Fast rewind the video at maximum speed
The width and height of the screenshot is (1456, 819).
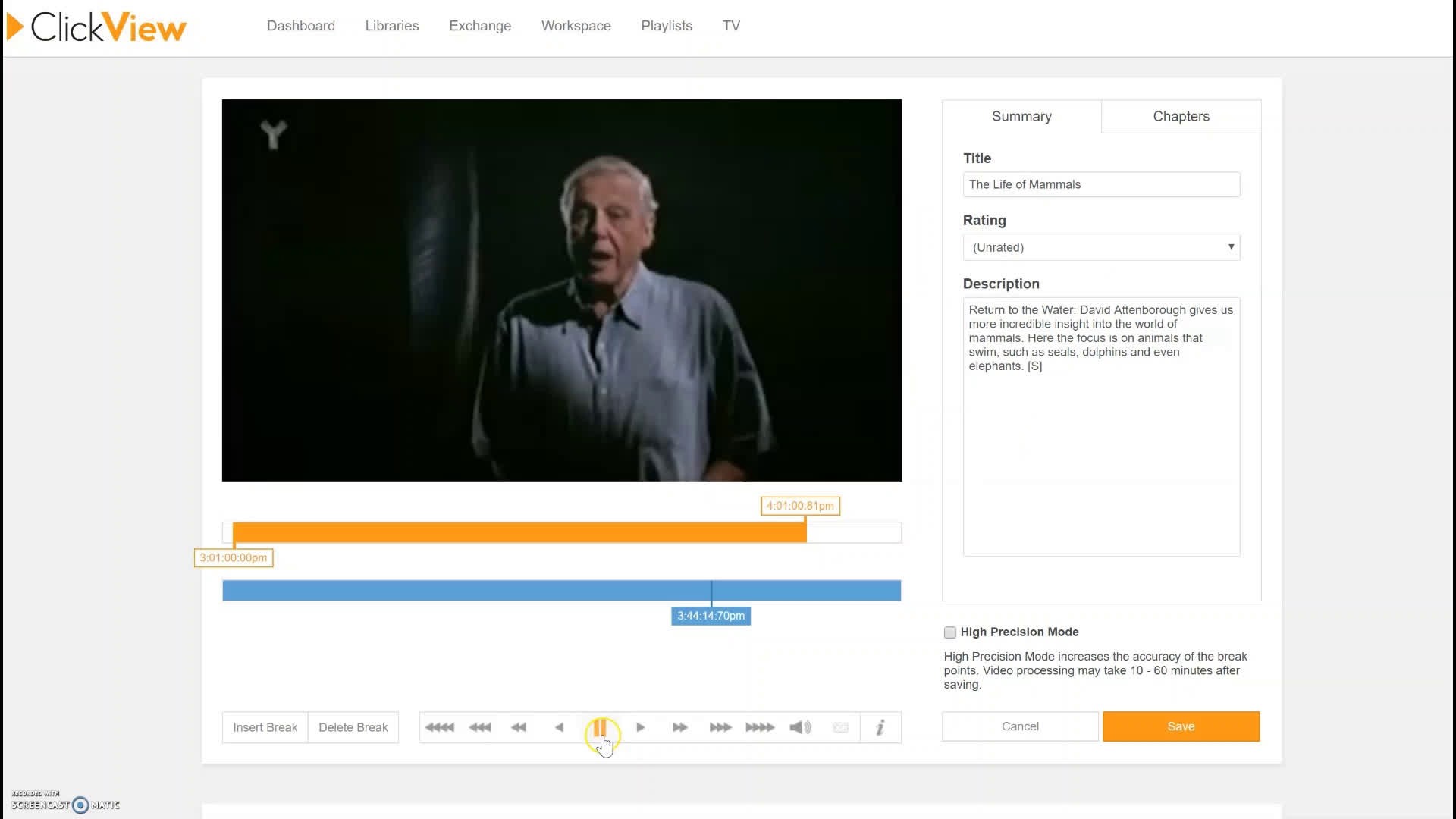click(x=439, y=726)
